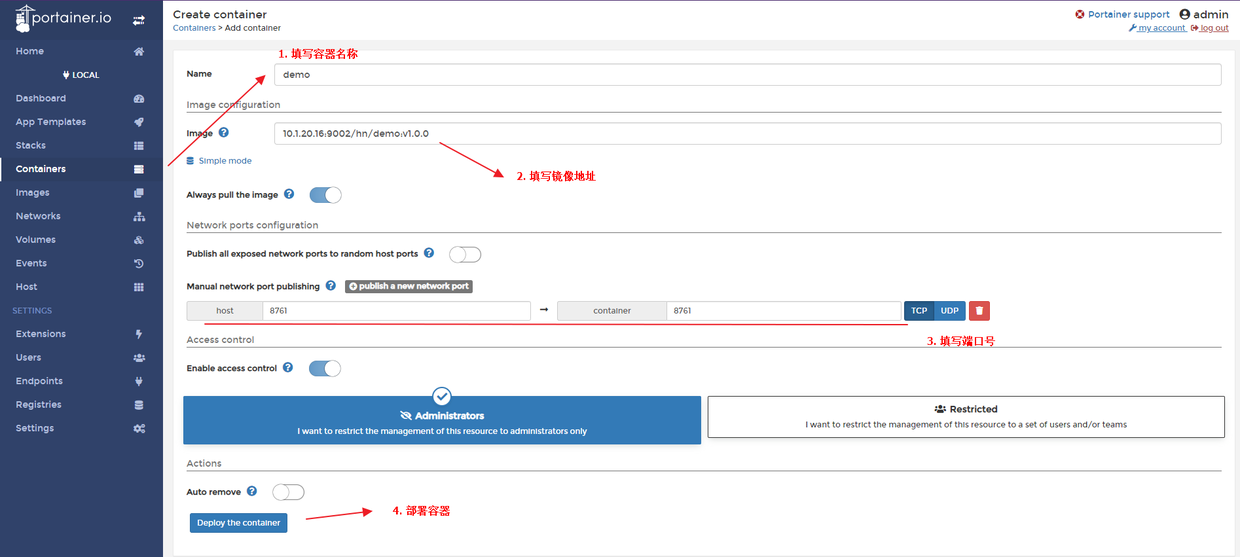Toggle Always pull the image switch
This screenshot has width=1240, height=557.
[x=326, y=195]
